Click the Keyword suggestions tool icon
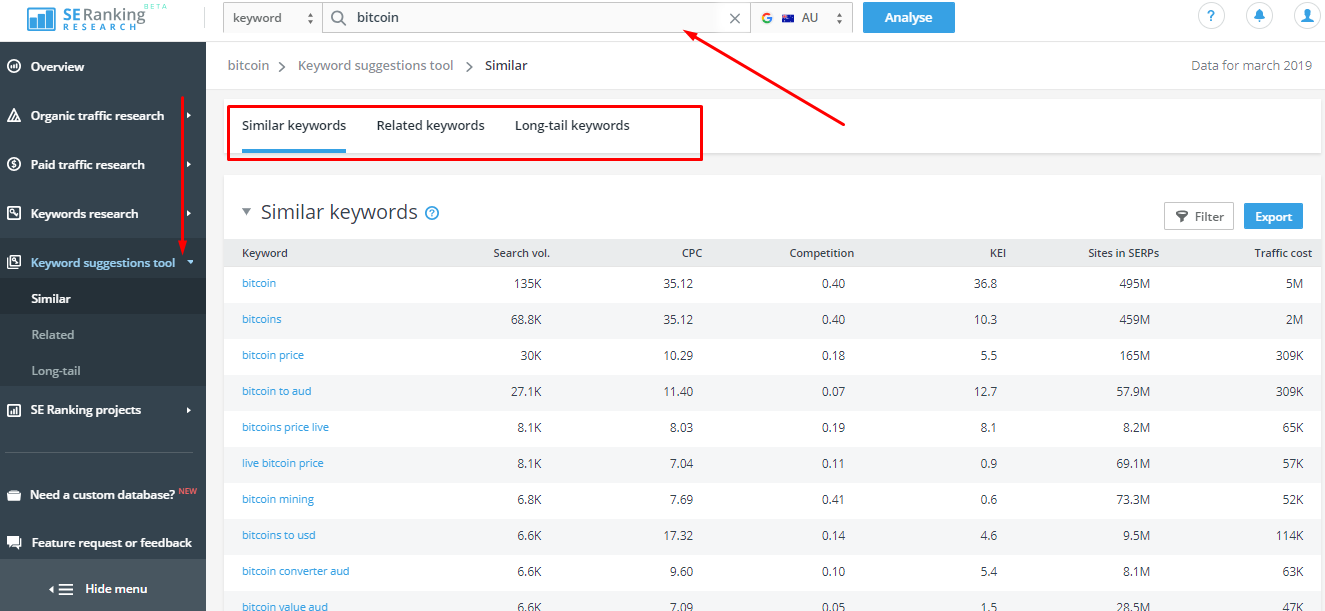1325x611 pixels. coord(14,263)
